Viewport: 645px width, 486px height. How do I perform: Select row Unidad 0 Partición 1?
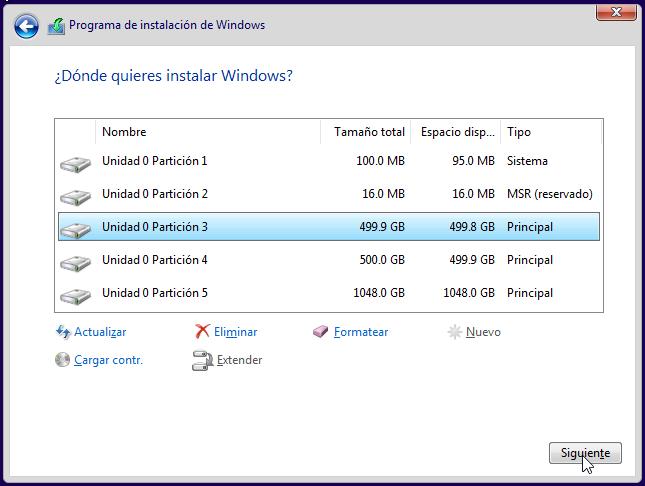click(329, 161)
